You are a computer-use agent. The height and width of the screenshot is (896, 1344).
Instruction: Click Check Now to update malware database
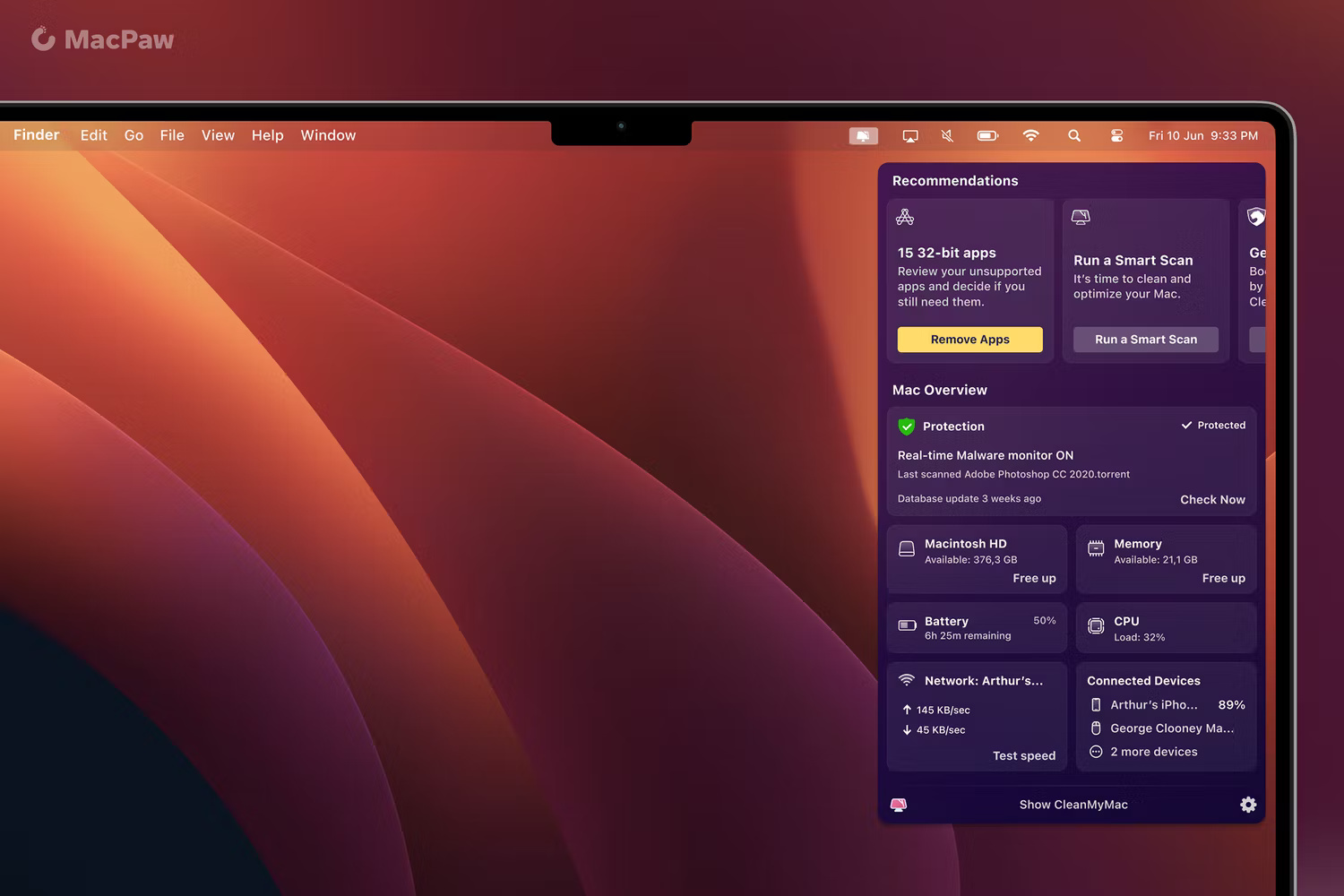click(x=1212, y=499)
